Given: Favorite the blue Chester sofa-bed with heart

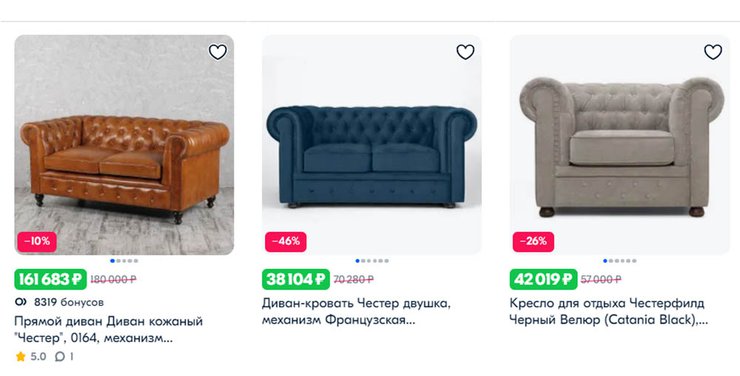Looking at the screenshot, I should point(465,52).
